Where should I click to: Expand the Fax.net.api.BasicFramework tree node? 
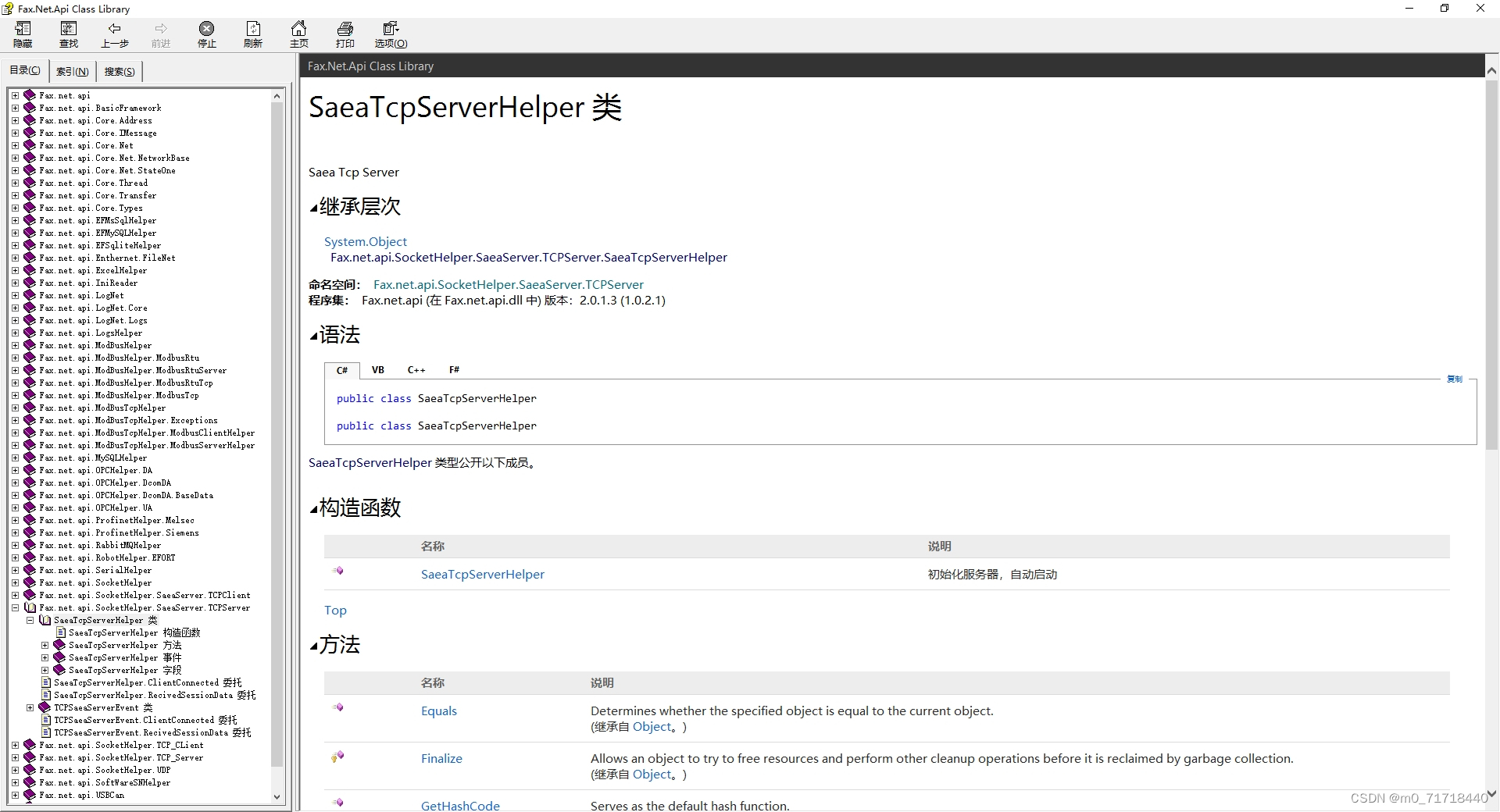[x=15, y=108]
